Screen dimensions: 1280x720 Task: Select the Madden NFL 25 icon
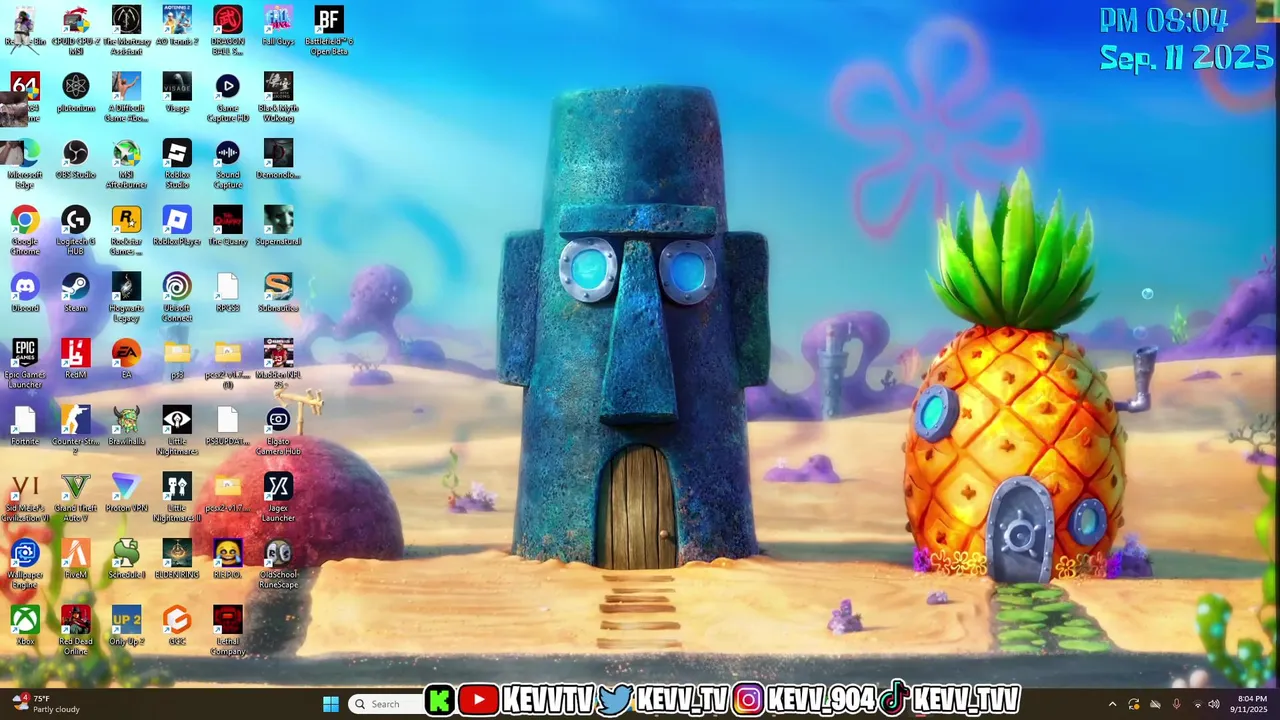pos(278,364)
